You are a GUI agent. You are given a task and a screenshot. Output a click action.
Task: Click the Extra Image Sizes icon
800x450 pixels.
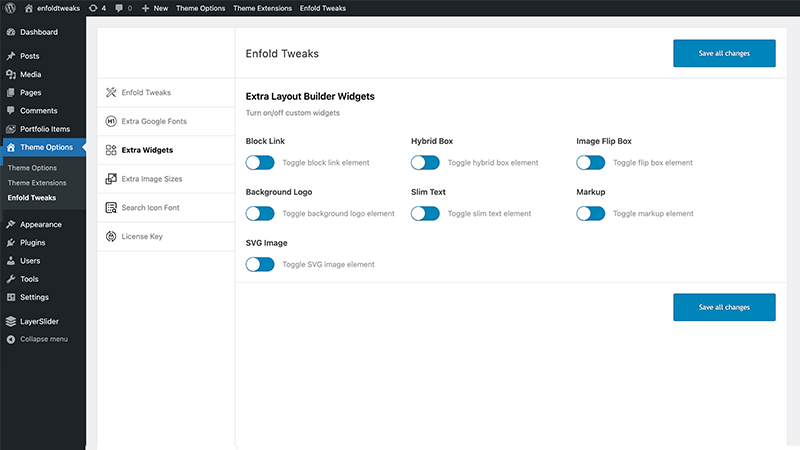[111, 179]
